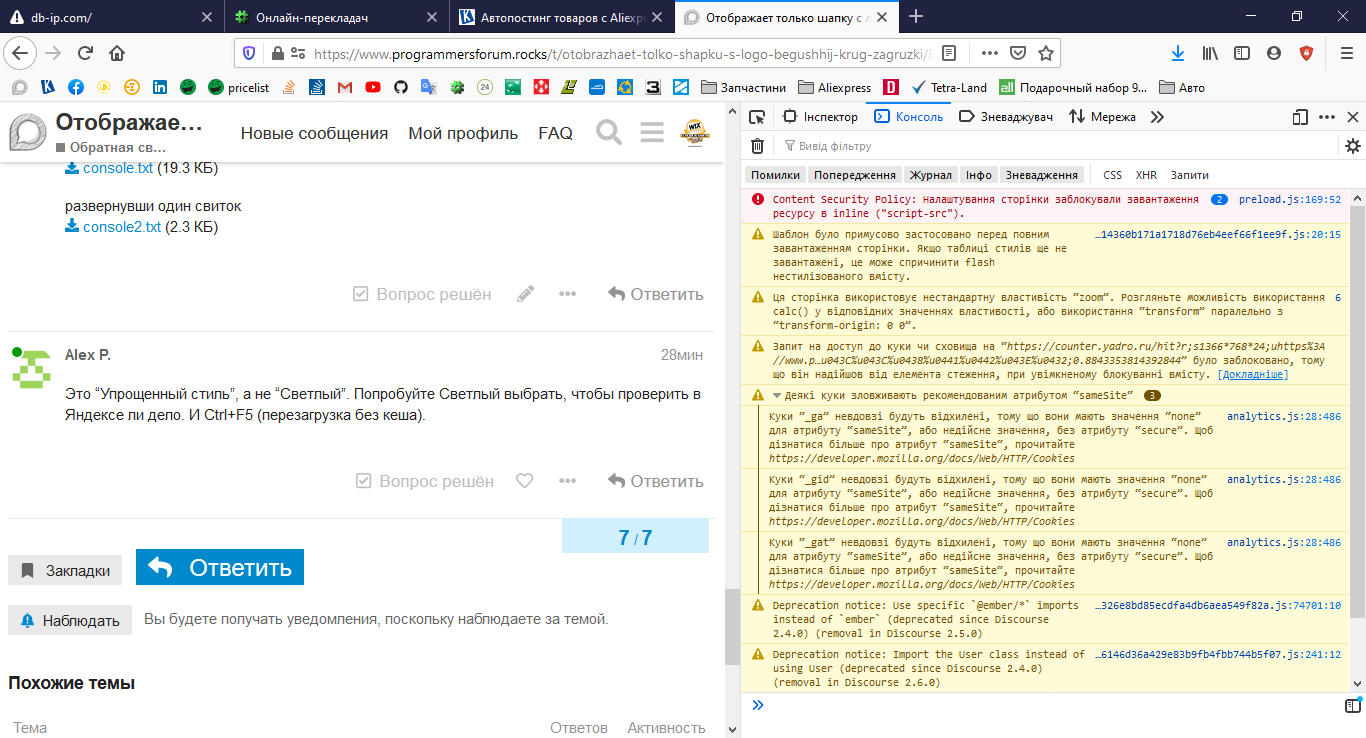Screen dimensions: 1366x738
Task: Search the forum with magnifier icon
Action: pos(609,132)
